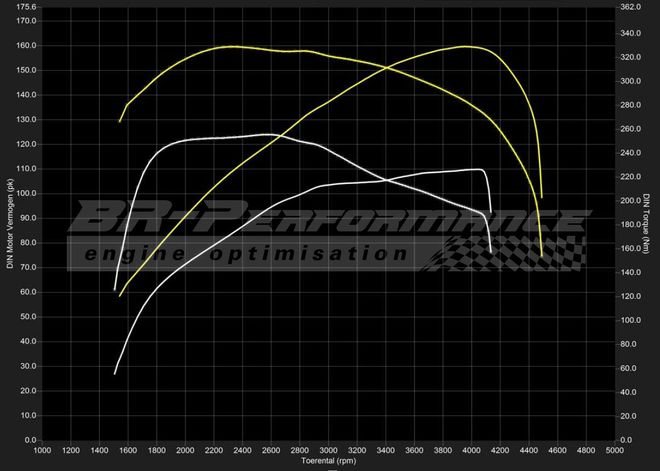
Task: Click the 1000 rpm x-axis tick label
Action: pos(43,451)
